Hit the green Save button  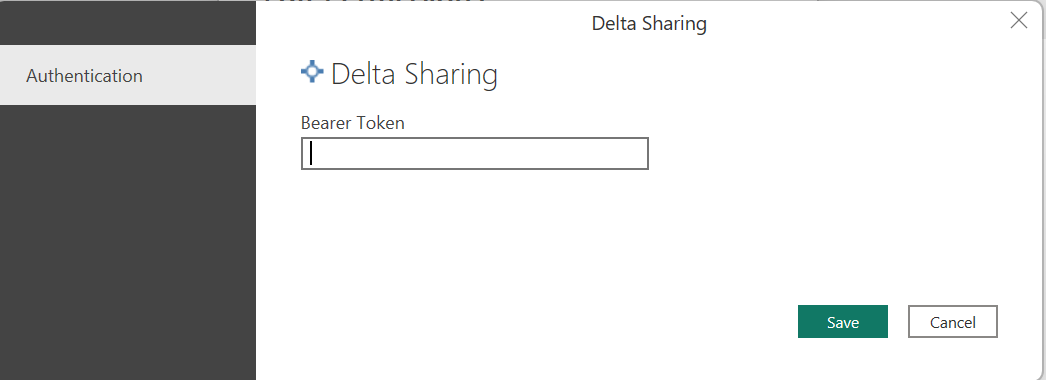coord(843,322)
